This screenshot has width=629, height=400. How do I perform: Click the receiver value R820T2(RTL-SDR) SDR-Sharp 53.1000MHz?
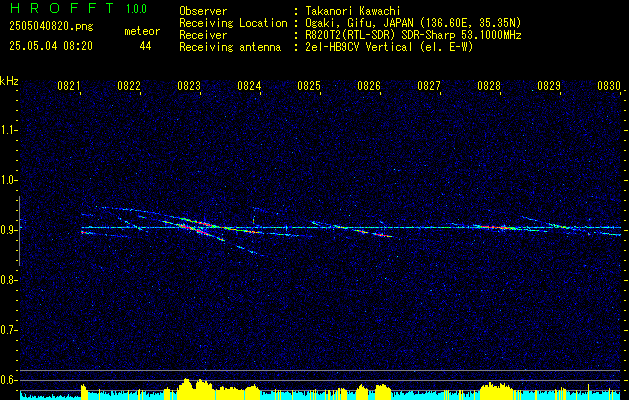click(413, 35)
